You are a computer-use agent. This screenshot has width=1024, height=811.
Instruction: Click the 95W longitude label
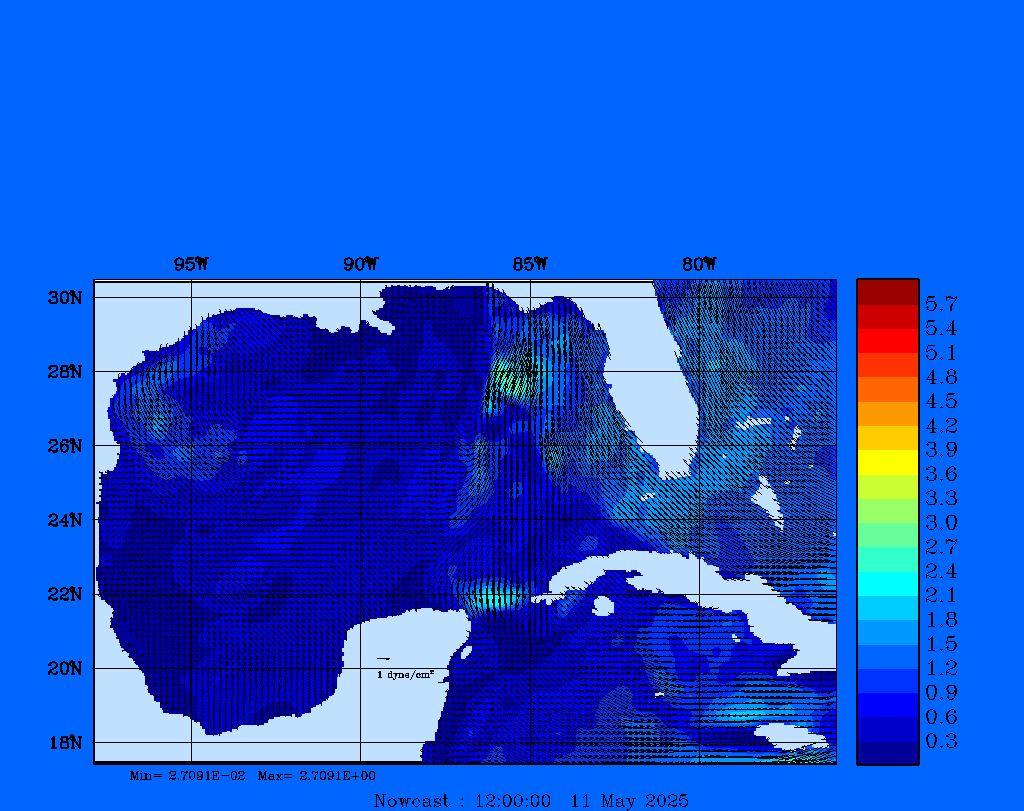pyautogui.click(x=191, y=264)
